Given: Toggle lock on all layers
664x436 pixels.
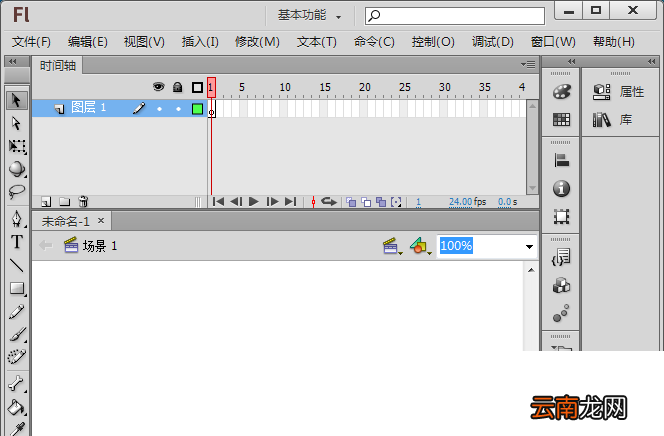Looking at the screenshot, I should [177, 87].
